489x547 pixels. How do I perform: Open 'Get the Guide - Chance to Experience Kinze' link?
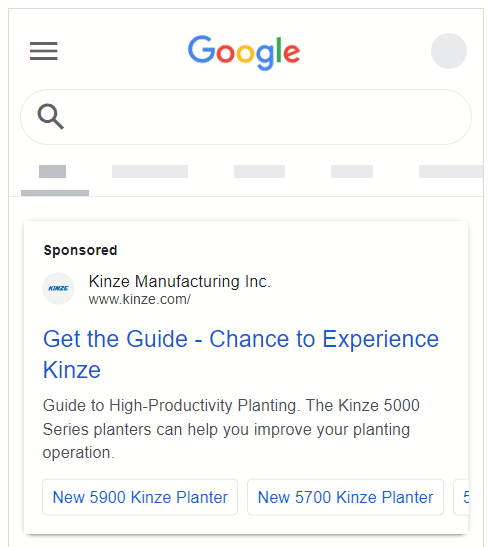pos(241,354)
